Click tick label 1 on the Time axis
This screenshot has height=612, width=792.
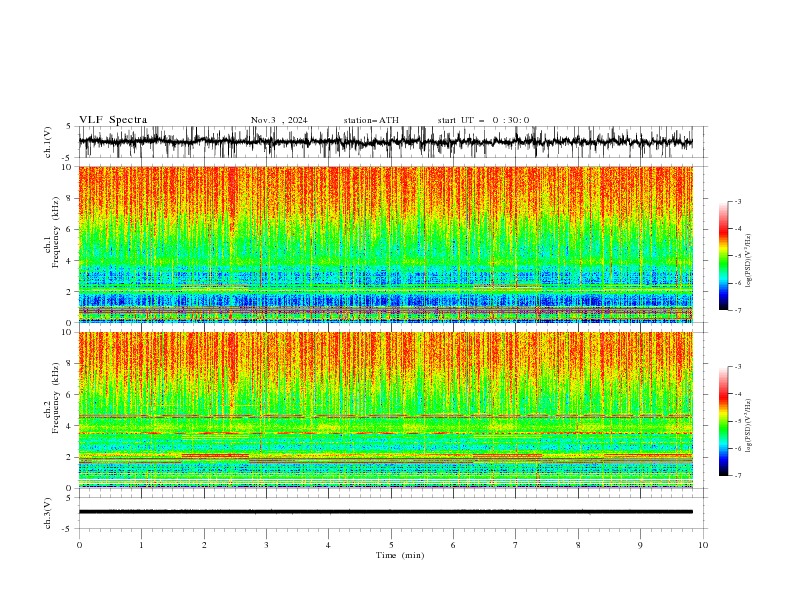coord(141,545)
